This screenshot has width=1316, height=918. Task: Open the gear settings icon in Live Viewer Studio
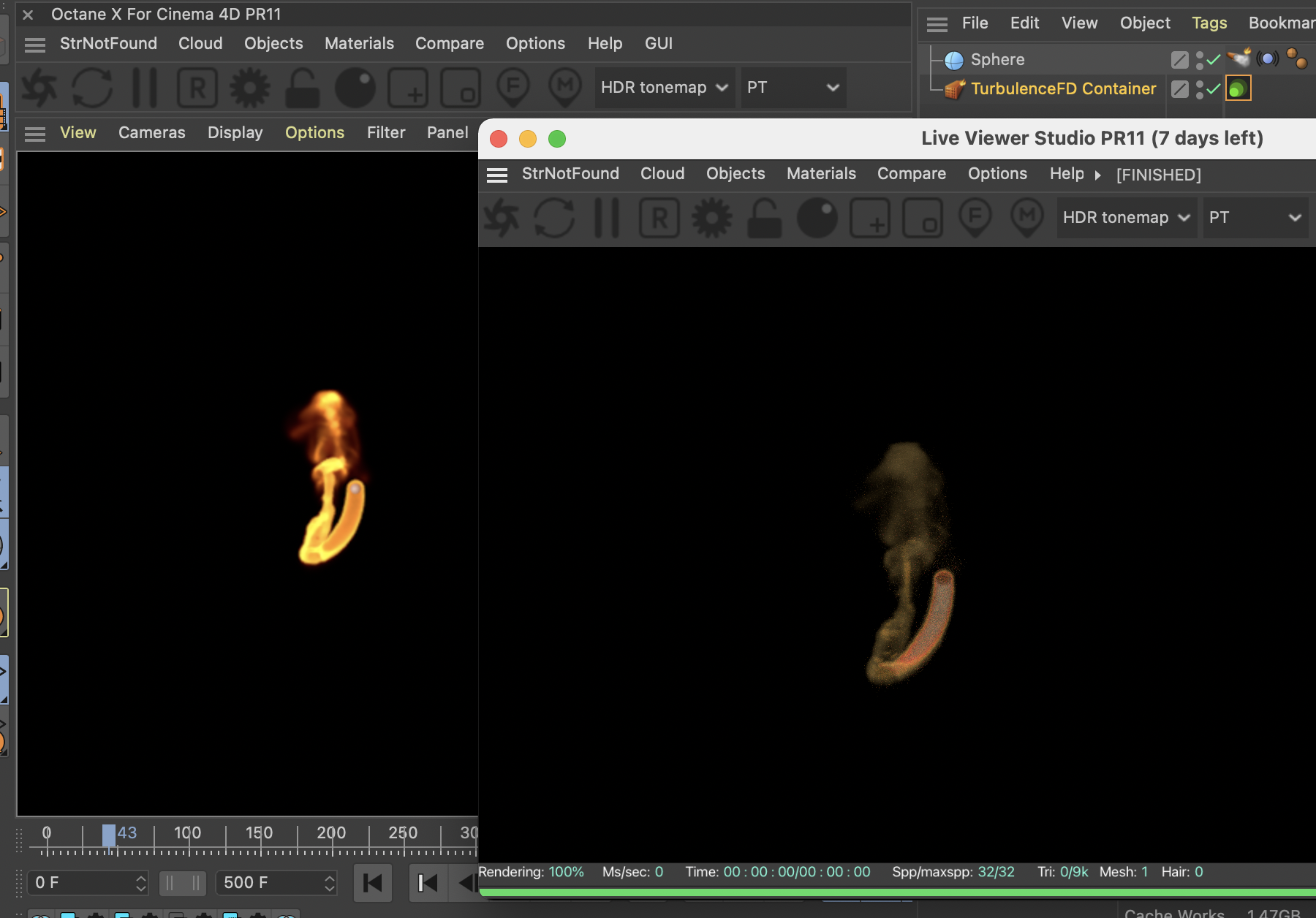pyautogui.click(x=712, y=218)
